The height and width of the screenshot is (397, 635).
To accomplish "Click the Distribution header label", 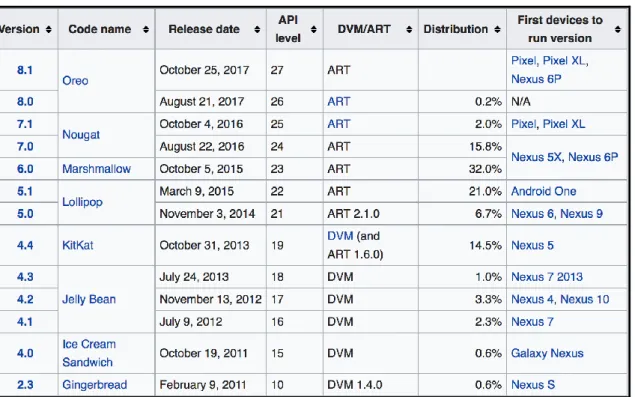I will tap(456, 30).
